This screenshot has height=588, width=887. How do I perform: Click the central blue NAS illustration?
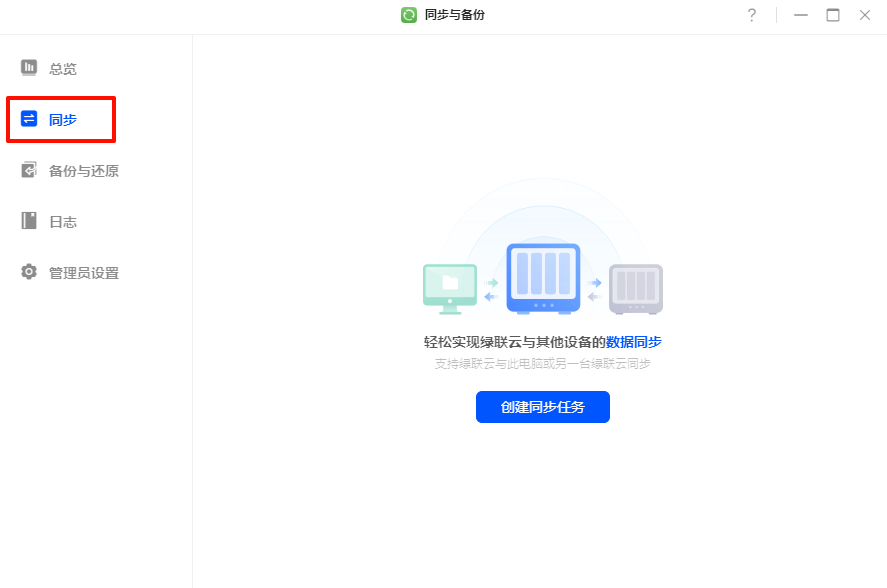[543, 278]
